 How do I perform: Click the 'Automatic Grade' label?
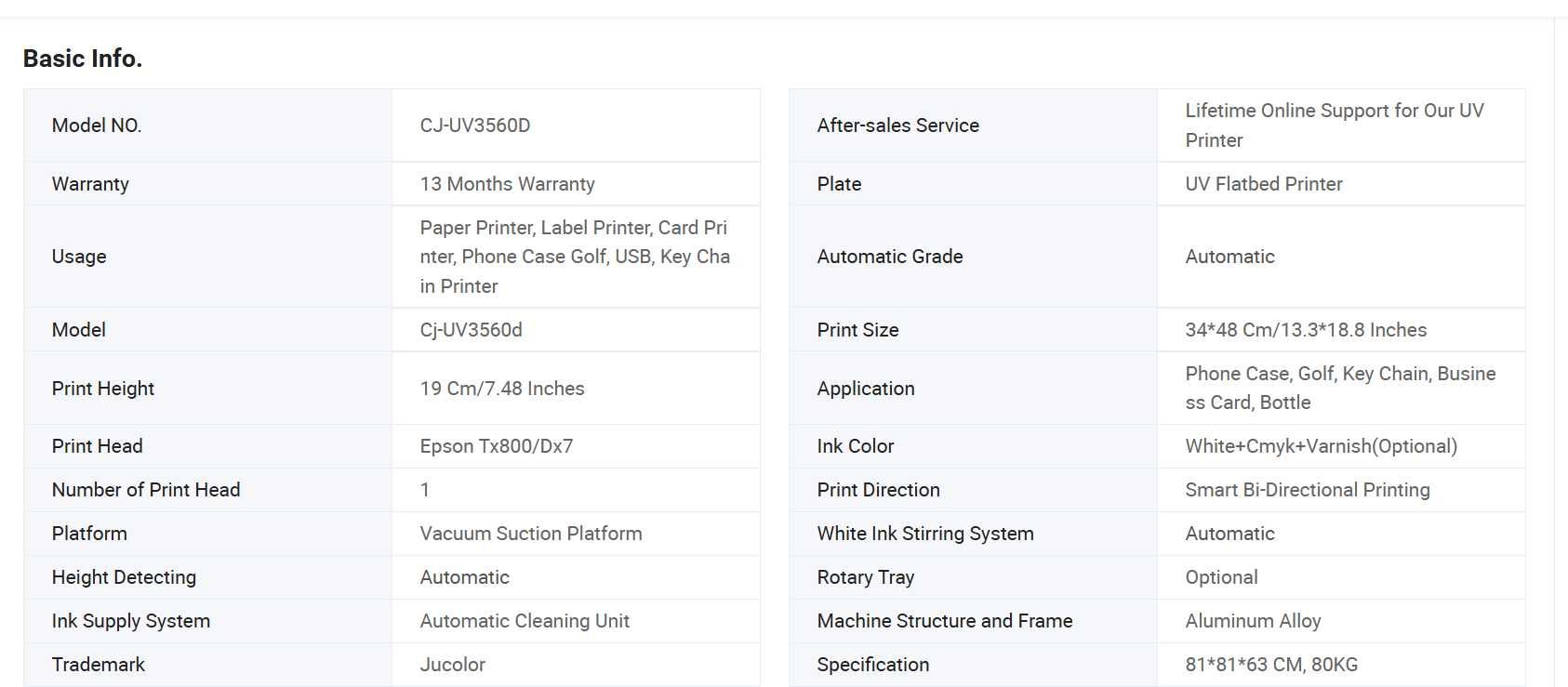tap(890, 257)
